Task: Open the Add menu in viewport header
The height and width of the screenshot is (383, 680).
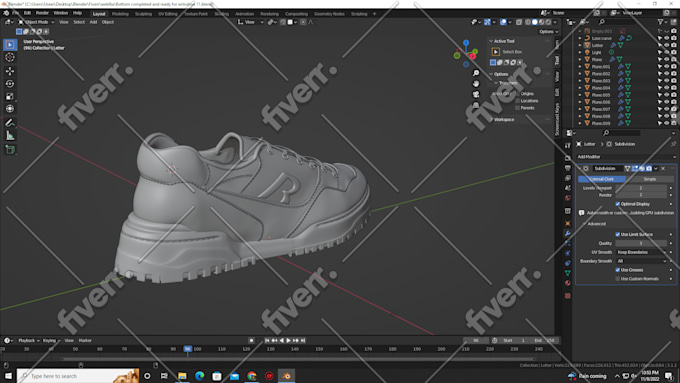Action: (93, 22)
